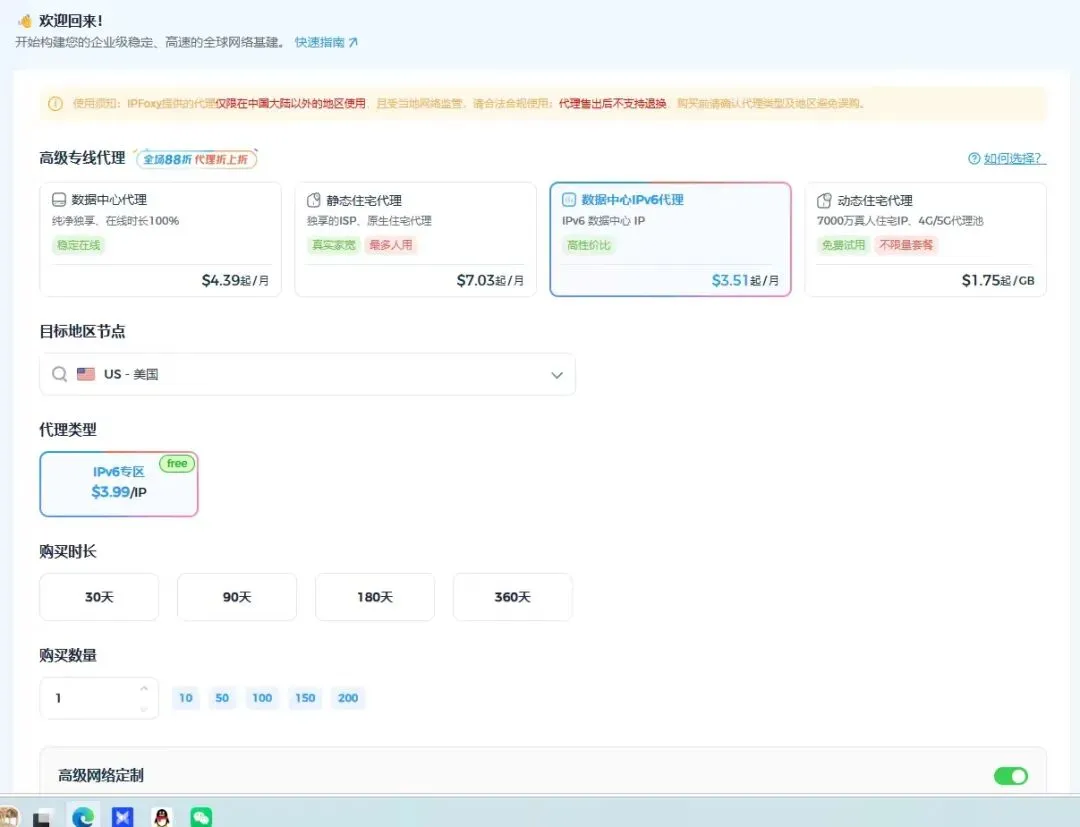
Task: Click the search magnifier in region field
Action: (60, 374)
